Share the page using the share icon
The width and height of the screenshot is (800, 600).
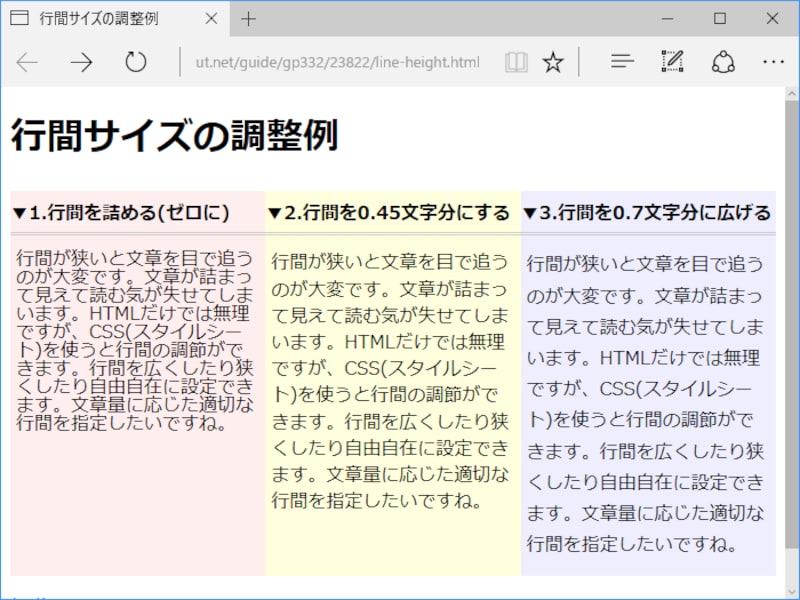click(722, 61)
